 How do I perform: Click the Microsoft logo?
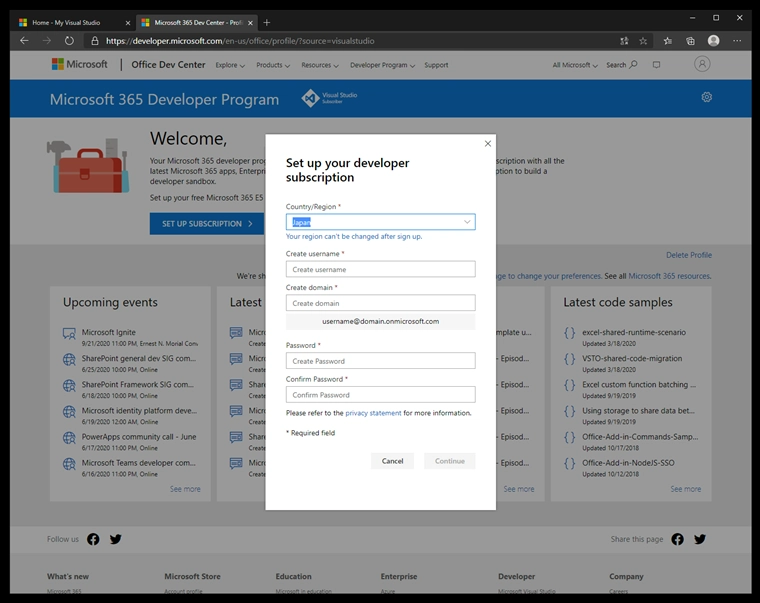pyautogui.click(x=79, y=64)
